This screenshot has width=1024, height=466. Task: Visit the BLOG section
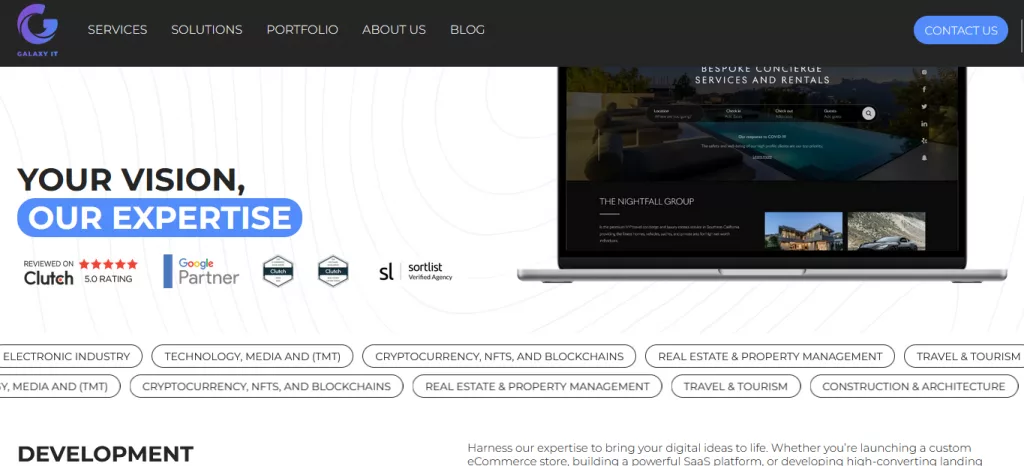coord(468,30)
